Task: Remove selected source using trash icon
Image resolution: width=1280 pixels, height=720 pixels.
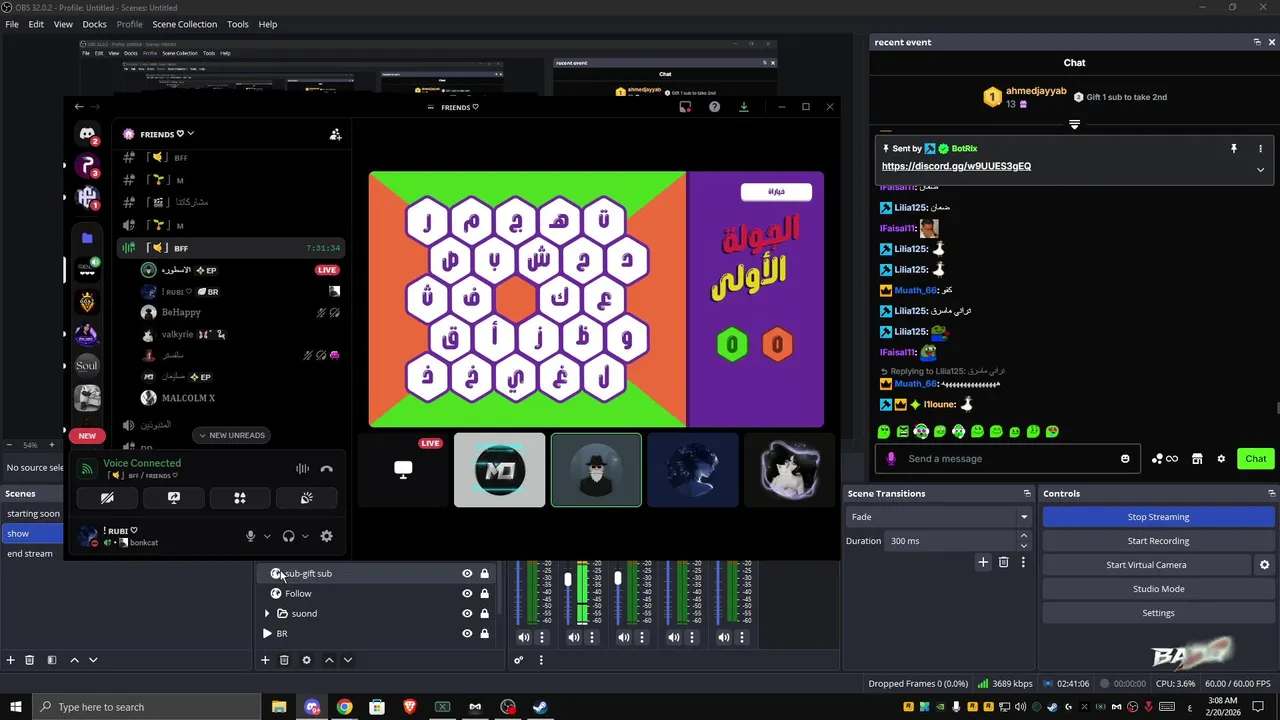Action: (284, 660)
